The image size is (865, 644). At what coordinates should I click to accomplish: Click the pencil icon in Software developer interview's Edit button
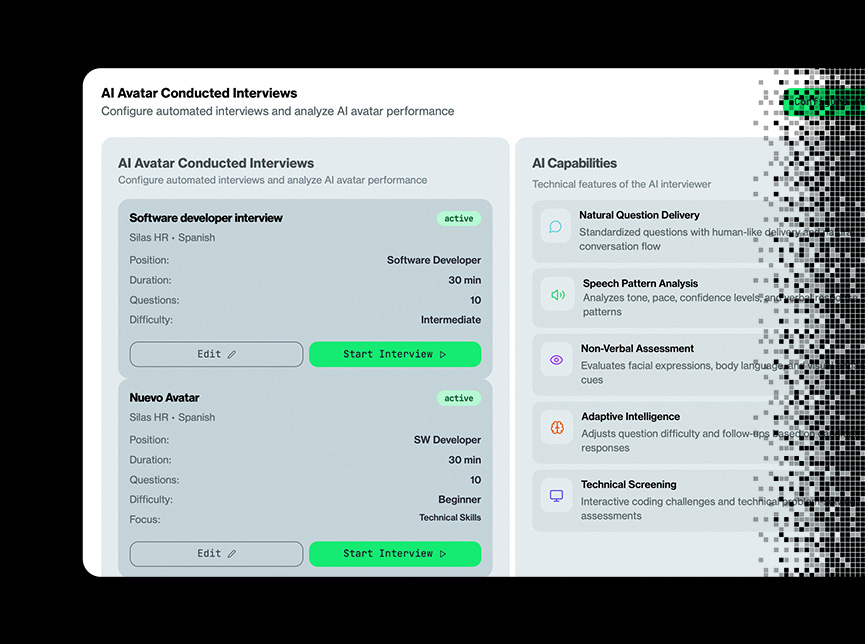click(x=232, y=354)
